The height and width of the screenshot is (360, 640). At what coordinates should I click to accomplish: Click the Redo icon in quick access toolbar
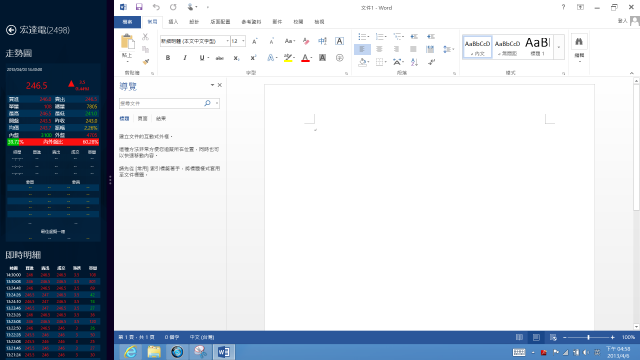tap(173, 7)
